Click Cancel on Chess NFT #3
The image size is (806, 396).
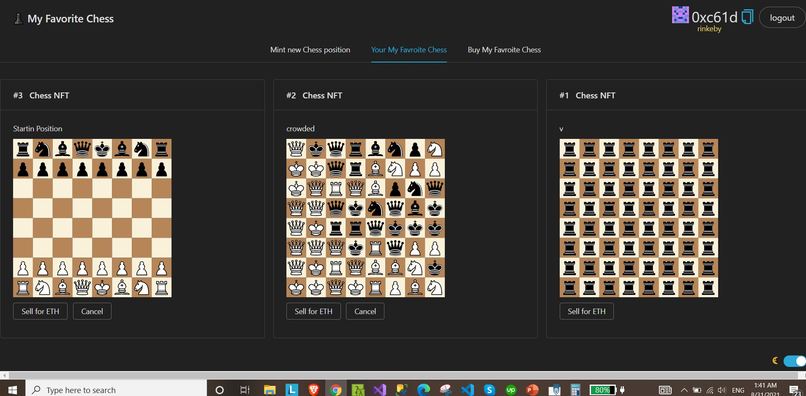pyautogui.click(x=92, y=311)
